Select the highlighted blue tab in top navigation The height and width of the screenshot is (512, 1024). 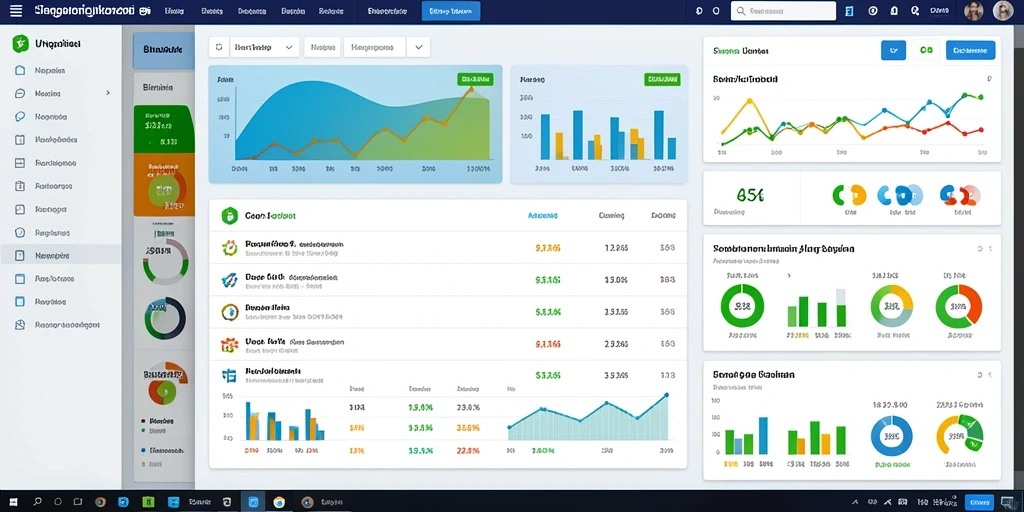pos(451,11)
